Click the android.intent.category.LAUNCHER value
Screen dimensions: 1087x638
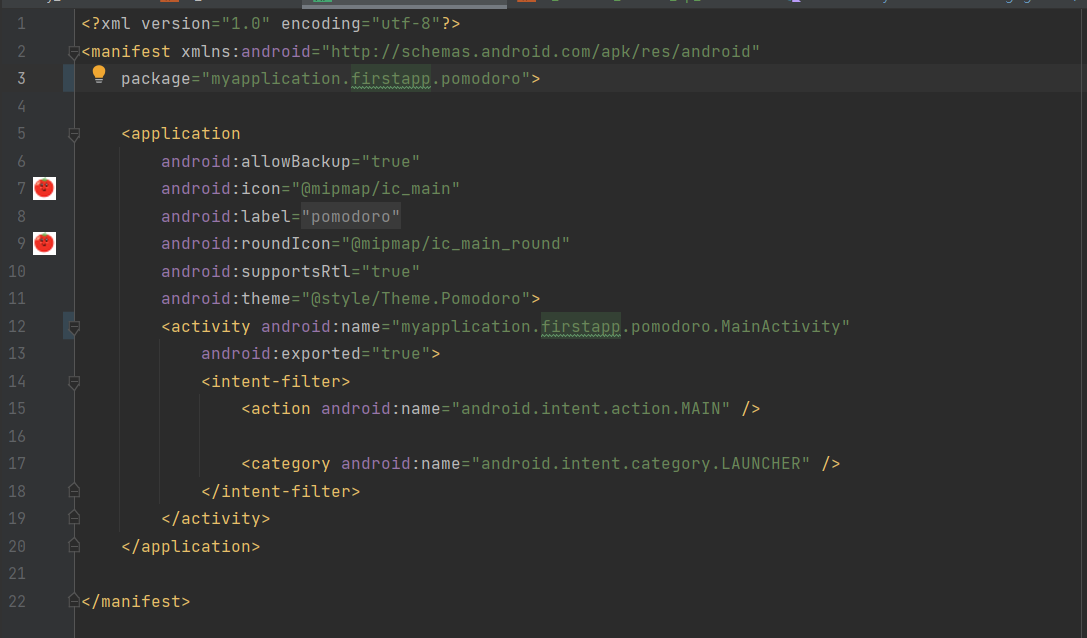(641, 463)
